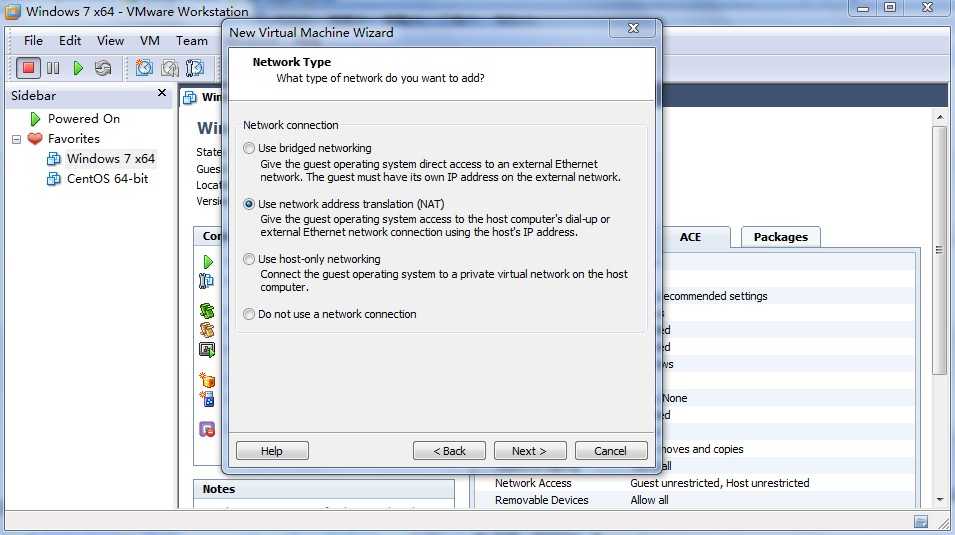Click 'Guest unrestricted, Host unrestricted' value
The height and width of the screenshot is (535, 955).
[719, 483]
